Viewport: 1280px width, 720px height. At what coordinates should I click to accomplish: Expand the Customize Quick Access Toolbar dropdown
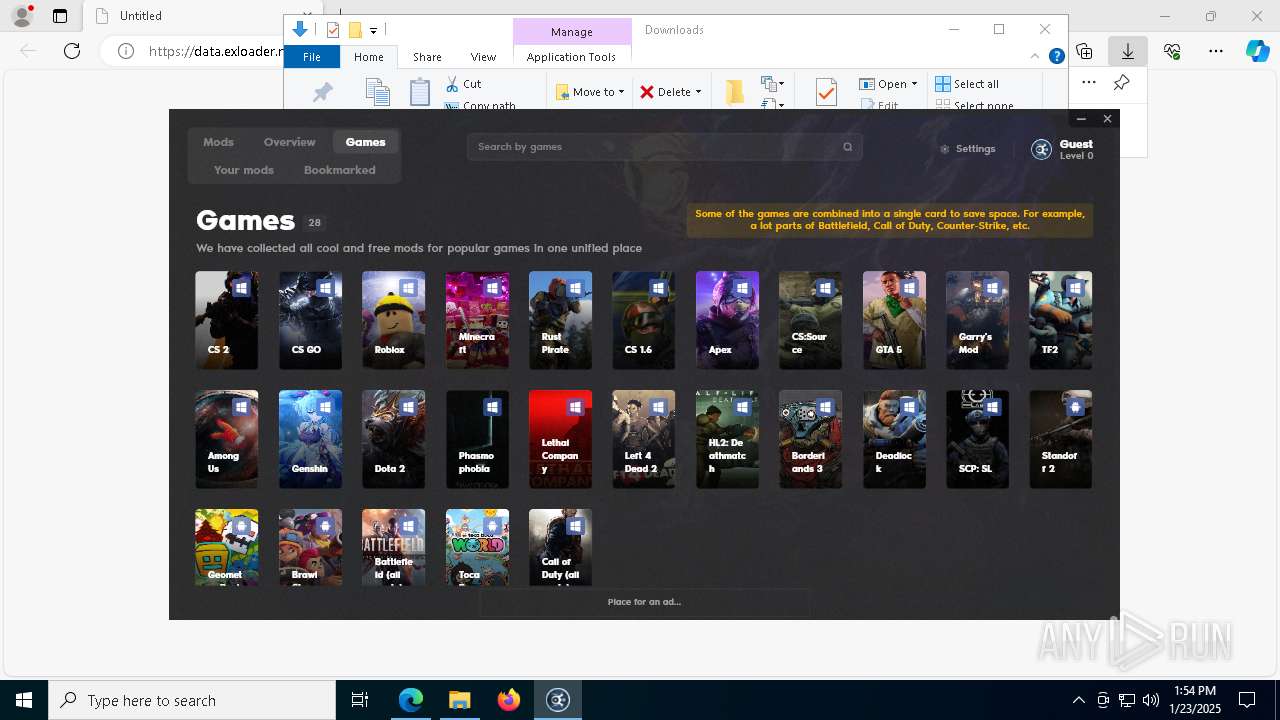coord(373,30)
